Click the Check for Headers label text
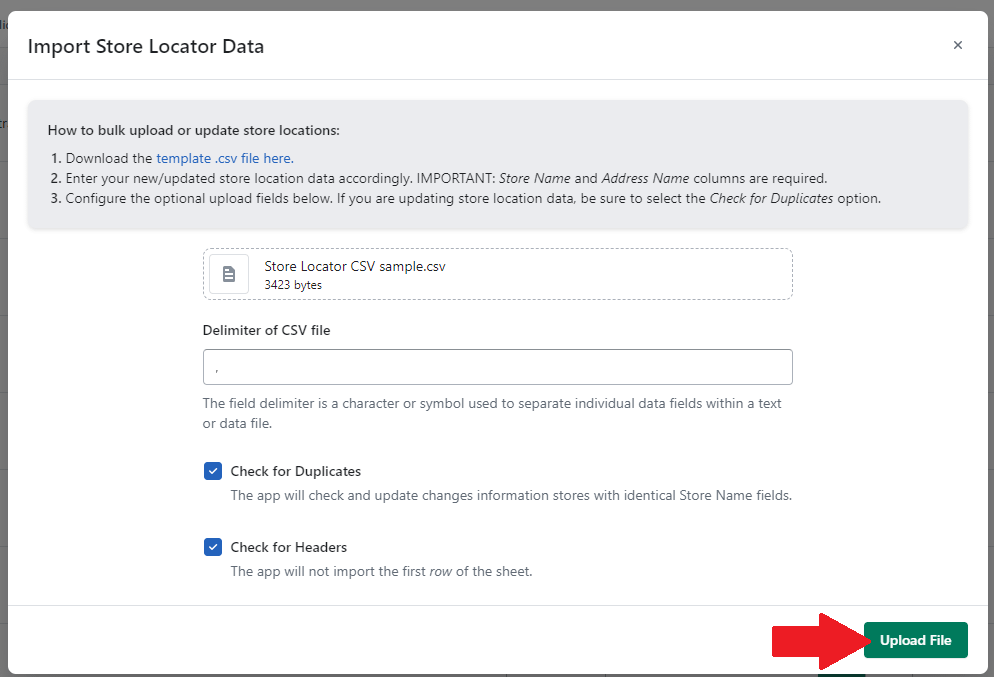 click(x=288, y=547)
